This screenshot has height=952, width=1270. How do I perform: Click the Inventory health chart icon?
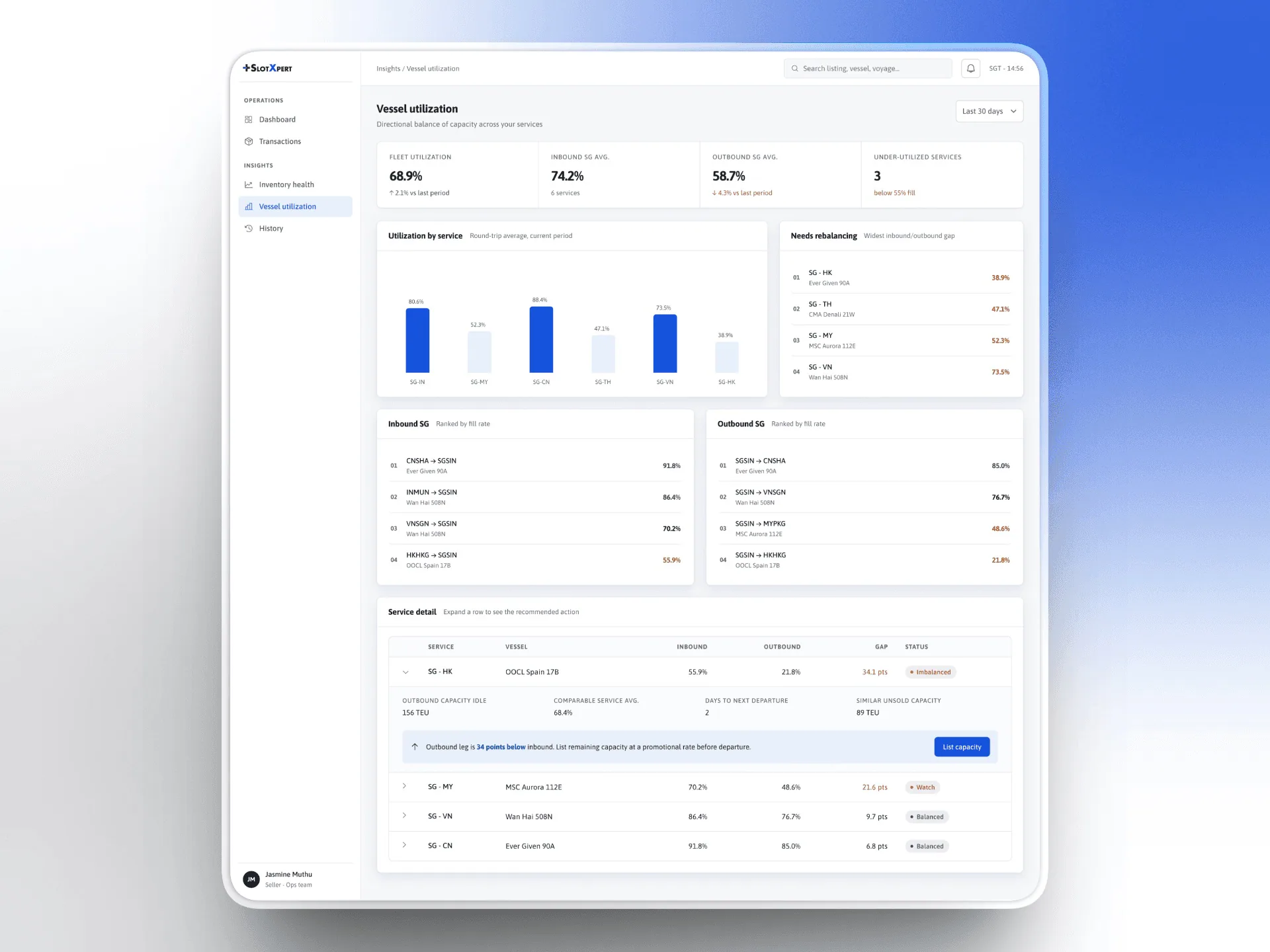[249, 184]
